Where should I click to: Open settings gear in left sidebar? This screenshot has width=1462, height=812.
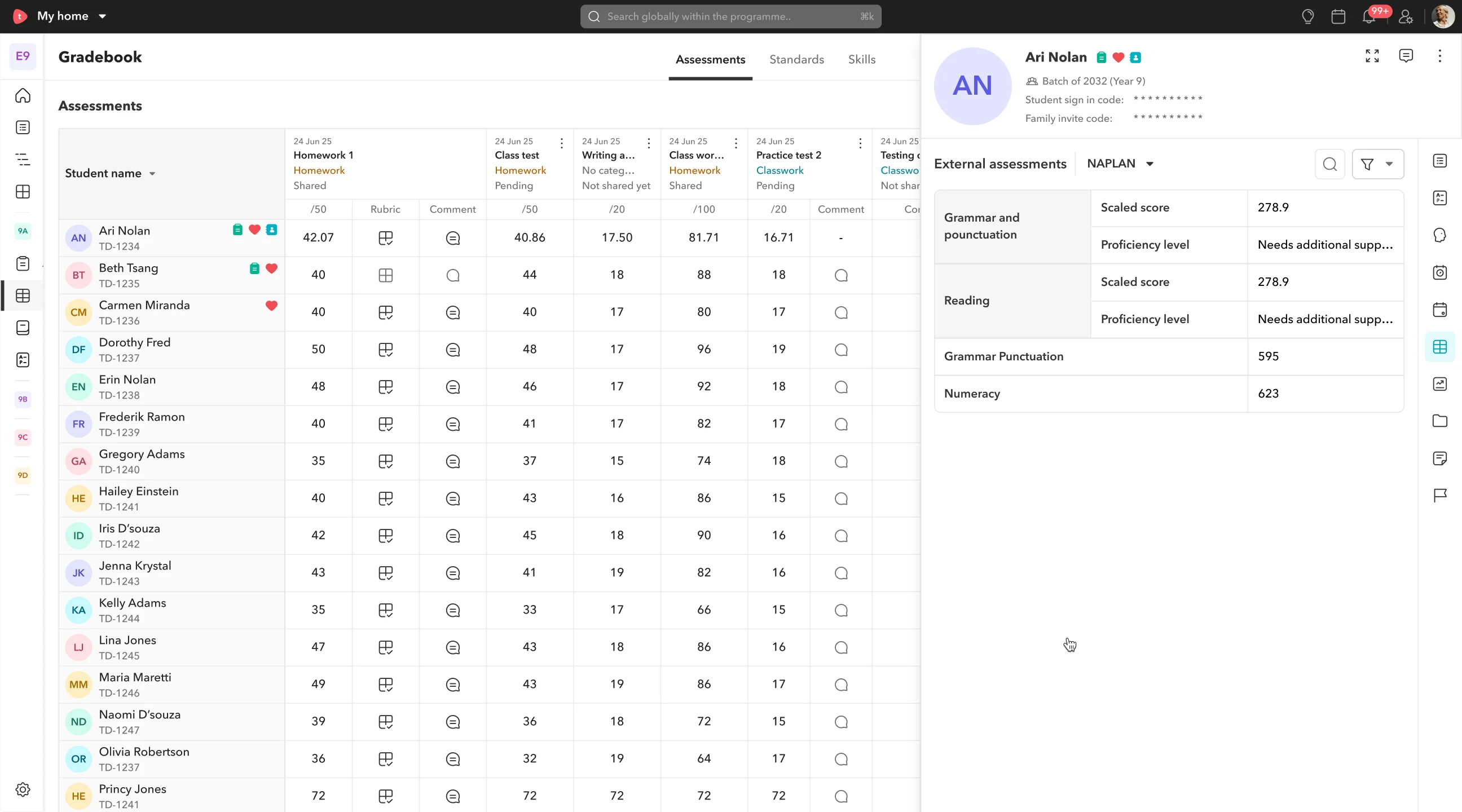(23, 789)
